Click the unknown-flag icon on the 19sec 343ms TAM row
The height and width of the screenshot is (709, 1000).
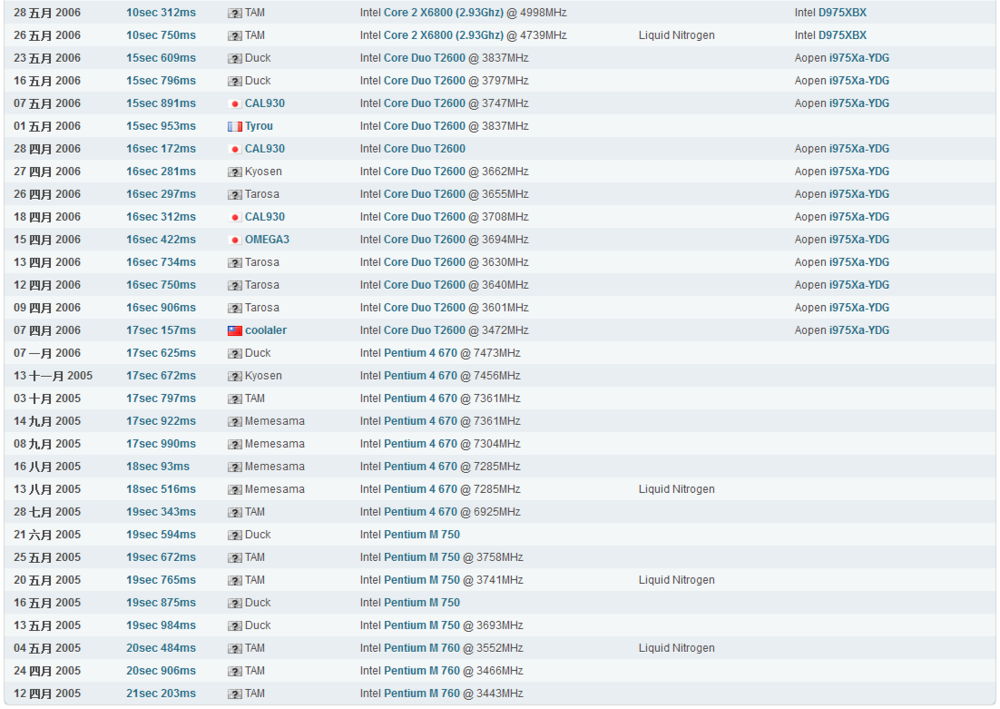coord(235,512)
